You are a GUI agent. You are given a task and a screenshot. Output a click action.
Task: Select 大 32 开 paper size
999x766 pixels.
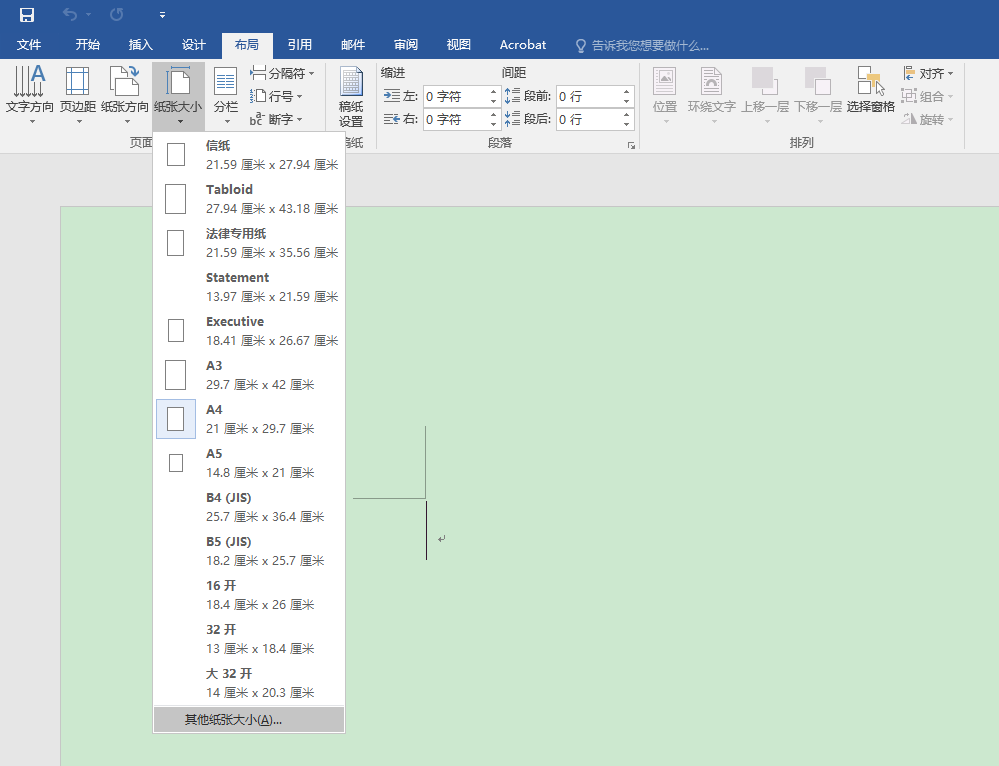coord(249,683)
